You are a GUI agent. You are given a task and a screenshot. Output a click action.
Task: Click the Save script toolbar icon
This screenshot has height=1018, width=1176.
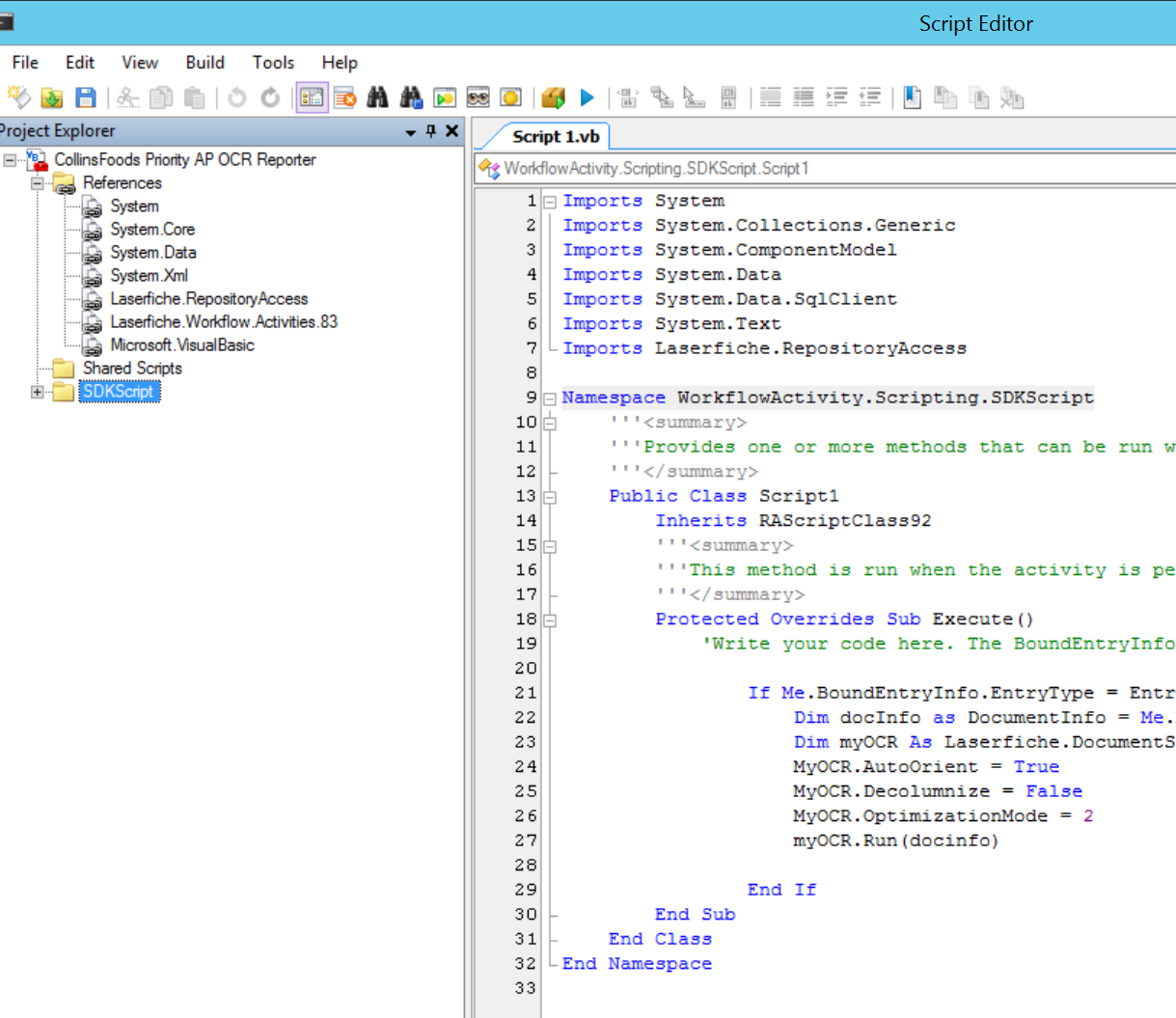click(x=86, y=97)
